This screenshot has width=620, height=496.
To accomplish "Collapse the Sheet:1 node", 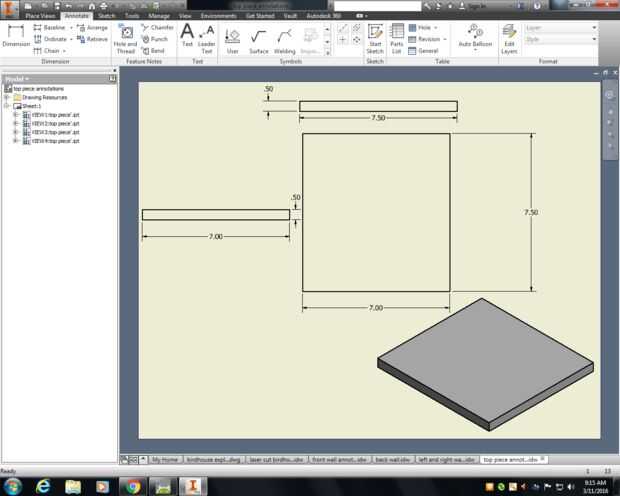I will (7, 106).
